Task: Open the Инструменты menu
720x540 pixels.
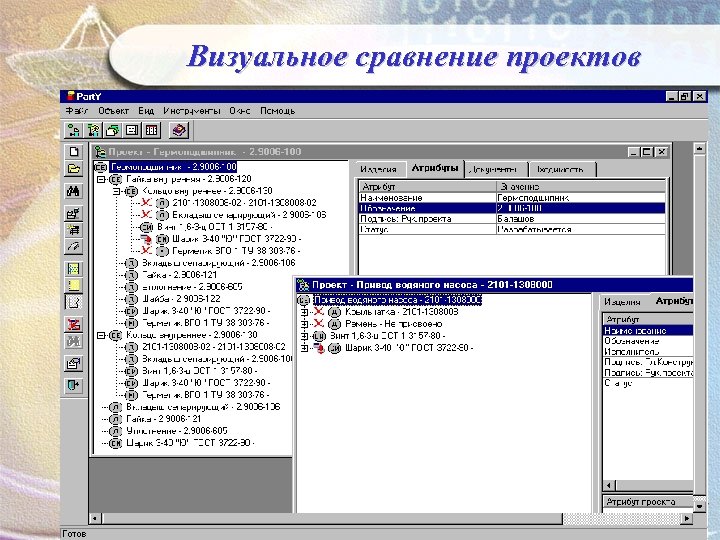Action: pos(191,111)
